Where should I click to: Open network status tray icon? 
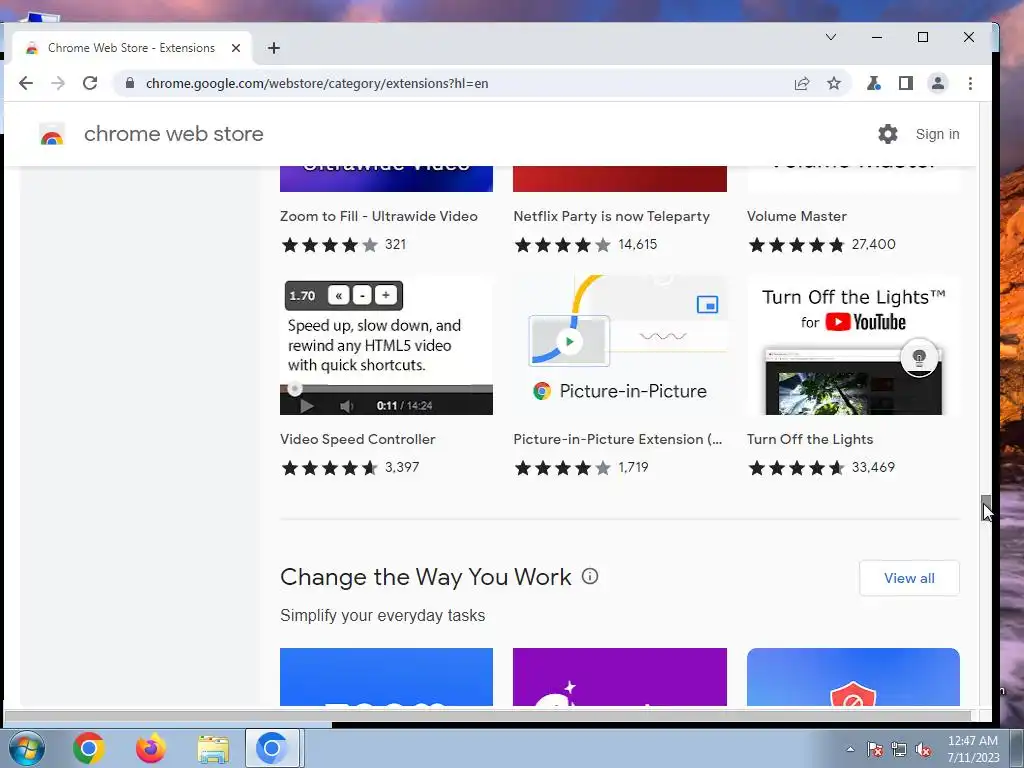pos(899,749)
